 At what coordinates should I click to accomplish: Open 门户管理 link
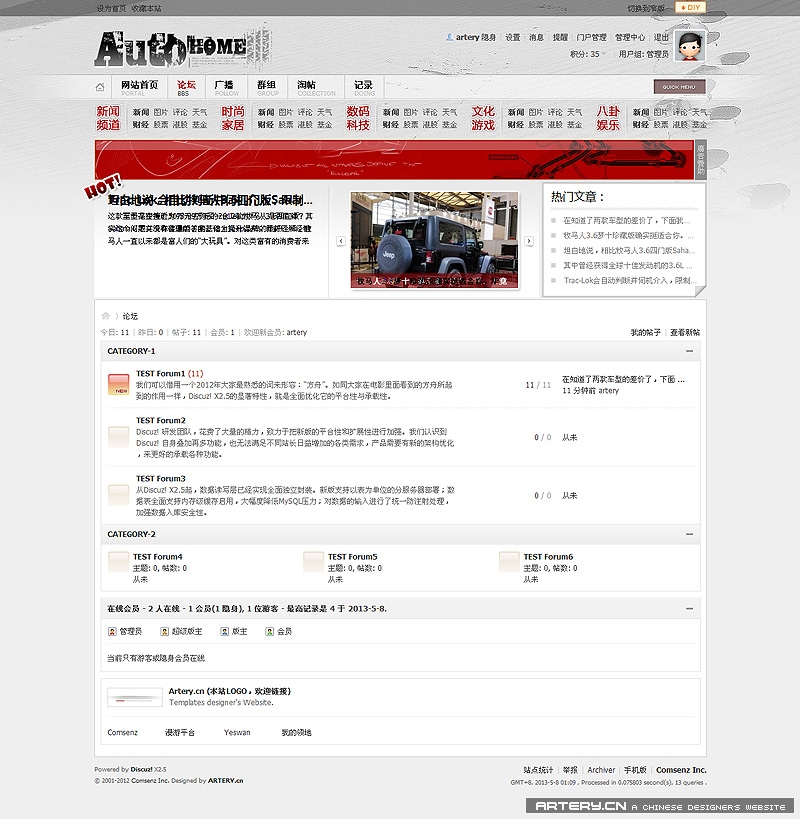(x=592, y=37)
